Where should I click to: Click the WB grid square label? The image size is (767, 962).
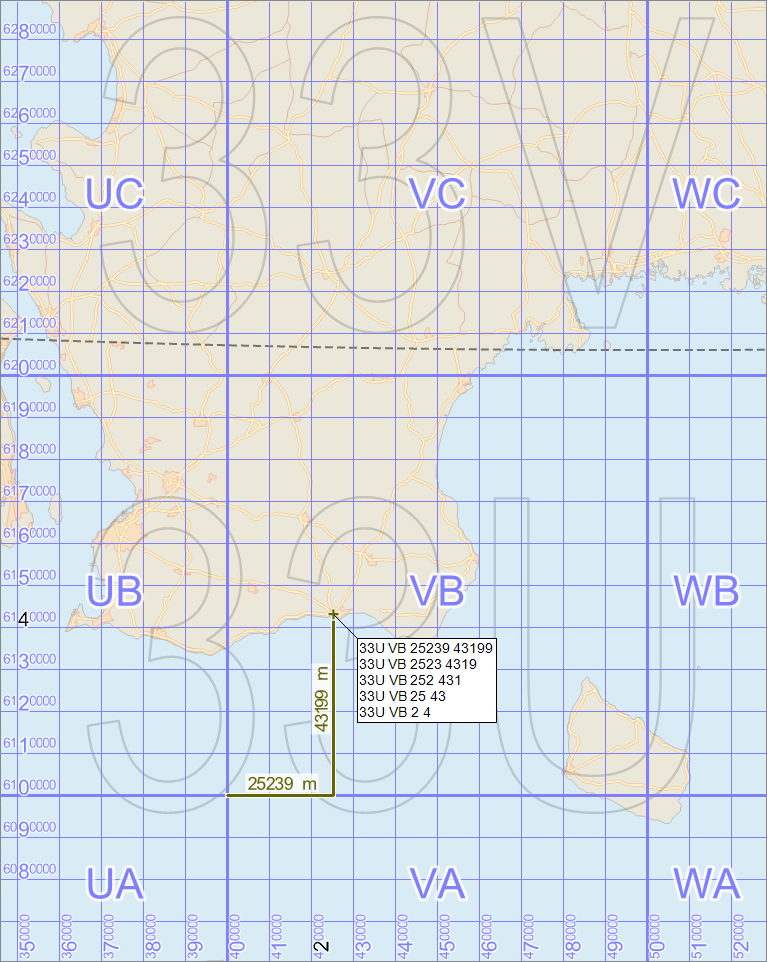tap(706, 591)
